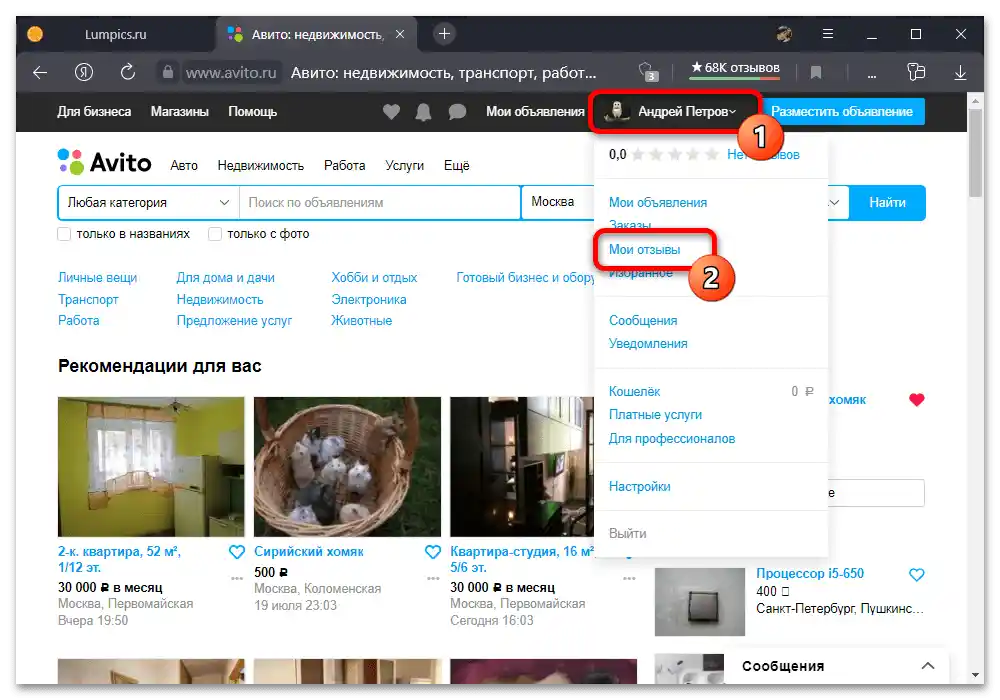The width and height of the screenshot is (1000, 700).
Task: Open 'Для профессионалов' menu entry
Action: click(672, 439)
